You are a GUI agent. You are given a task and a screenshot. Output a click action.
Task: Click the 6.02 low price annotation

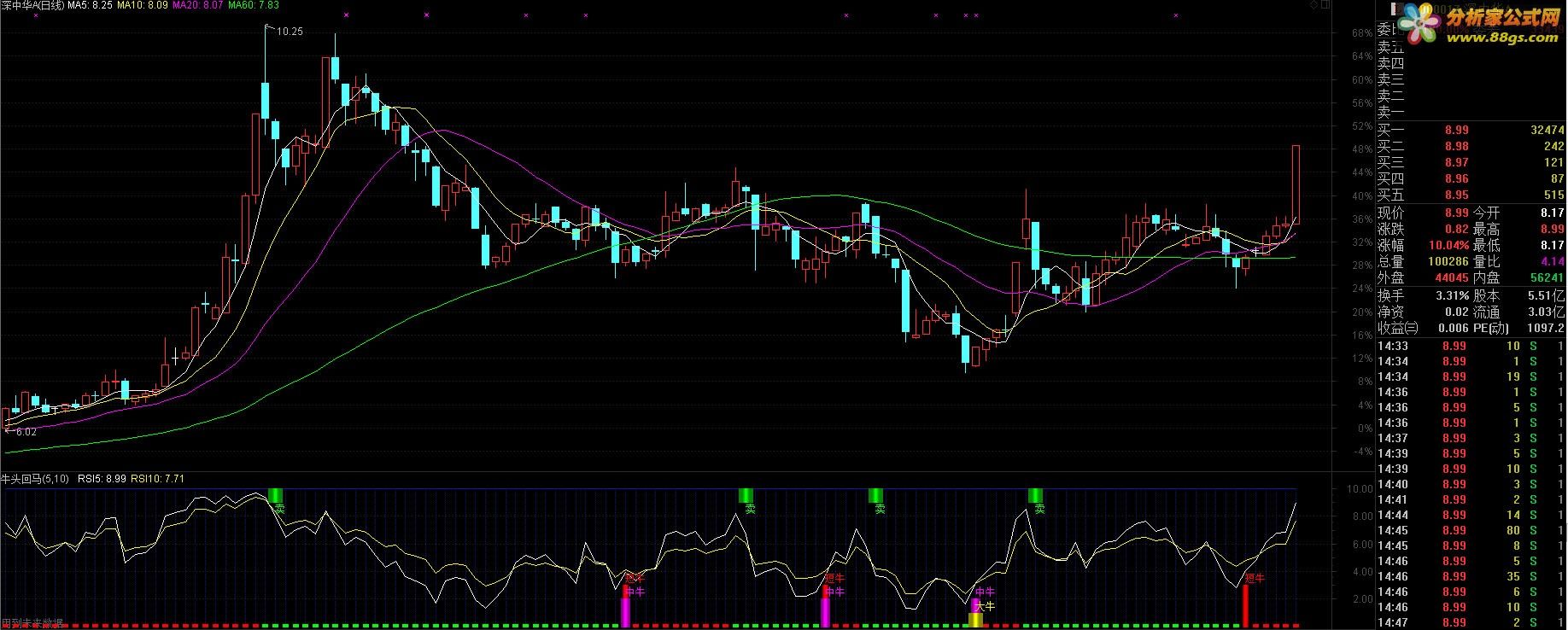click(x=26, y=432)
